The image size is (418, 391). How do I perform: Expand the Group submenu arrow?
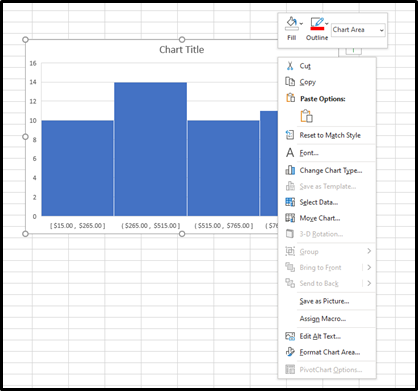[x=369, y=251]
